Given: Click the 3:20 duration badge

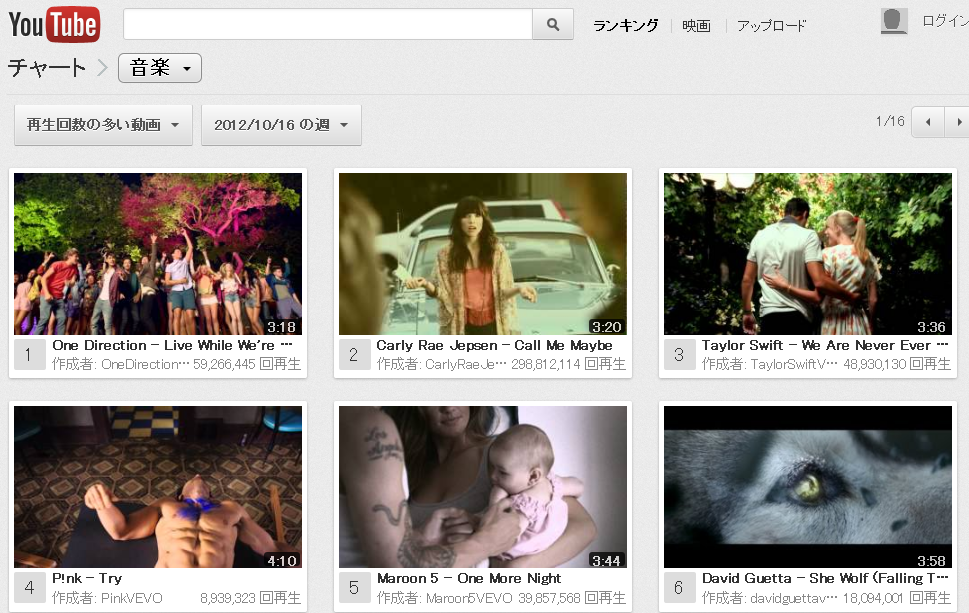Looking at the screenshot, I should (606, 327).
